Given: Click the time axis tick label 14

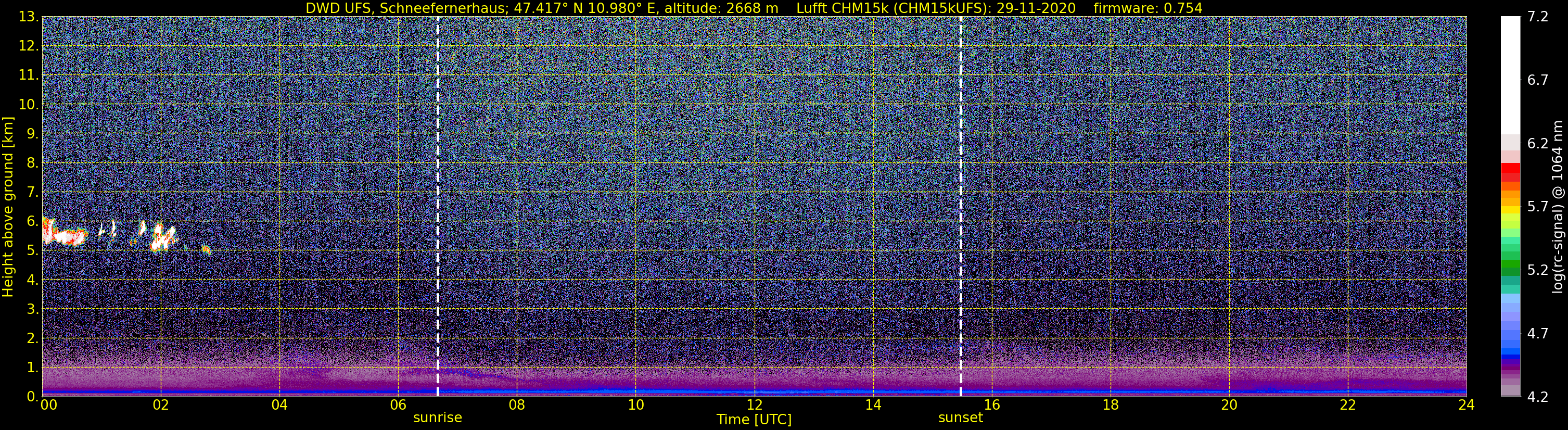Looking at the screenshot, I should [x=873, y=405].
